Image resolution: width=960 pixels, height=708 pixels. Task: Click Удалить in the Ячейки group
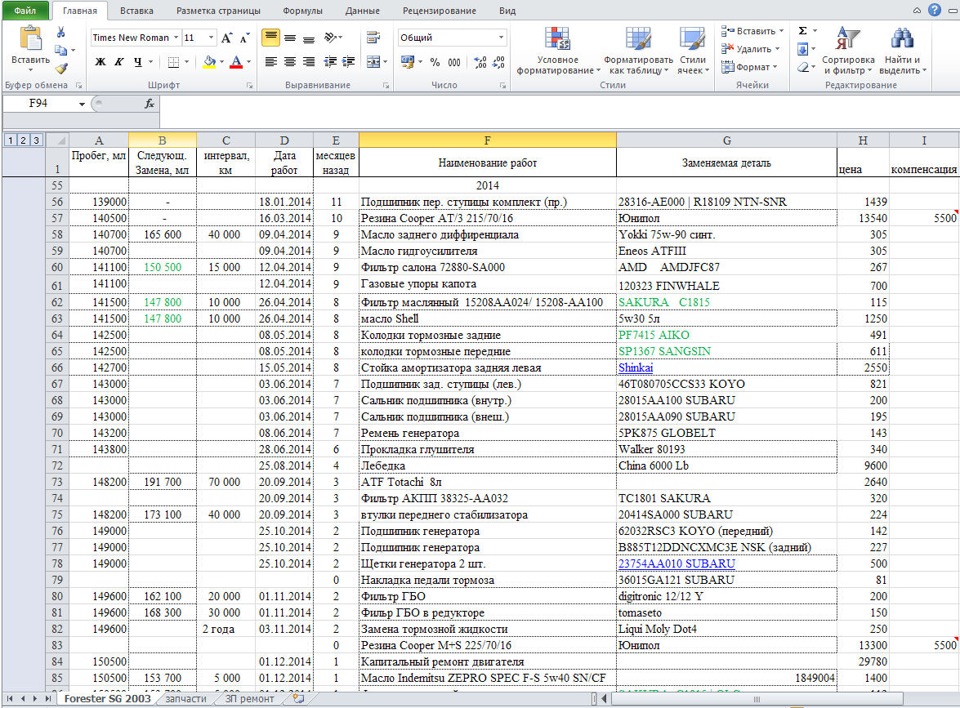click(750, 49)
